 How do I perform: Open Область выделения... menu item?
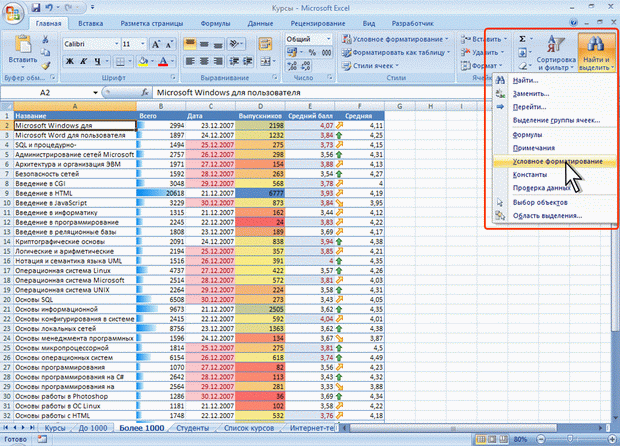(555, 215)
